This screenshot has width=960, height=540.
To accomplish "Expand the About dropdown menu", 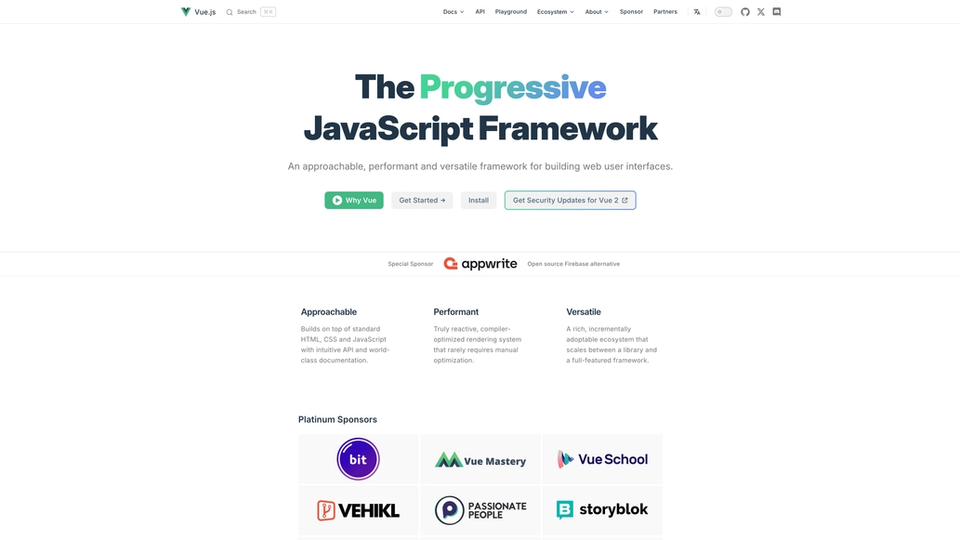I will [x=596, y=12].
